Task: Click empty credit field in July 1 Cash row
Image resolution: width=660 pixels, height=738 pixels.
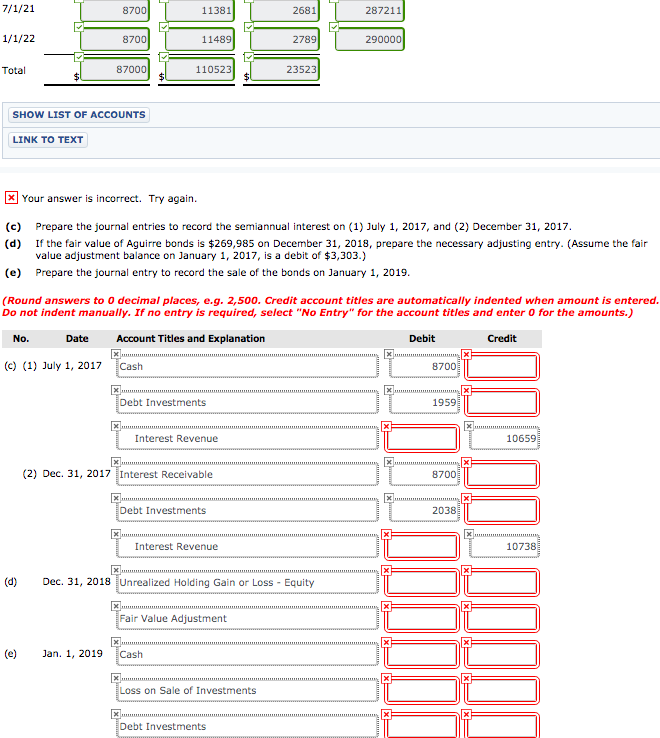Action: coord(502,366)
